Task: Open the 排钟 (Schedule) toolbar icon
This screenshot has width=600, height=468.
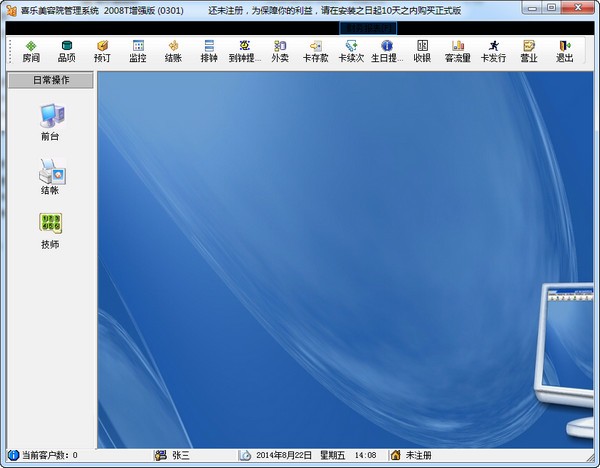Action: point(209,51)
